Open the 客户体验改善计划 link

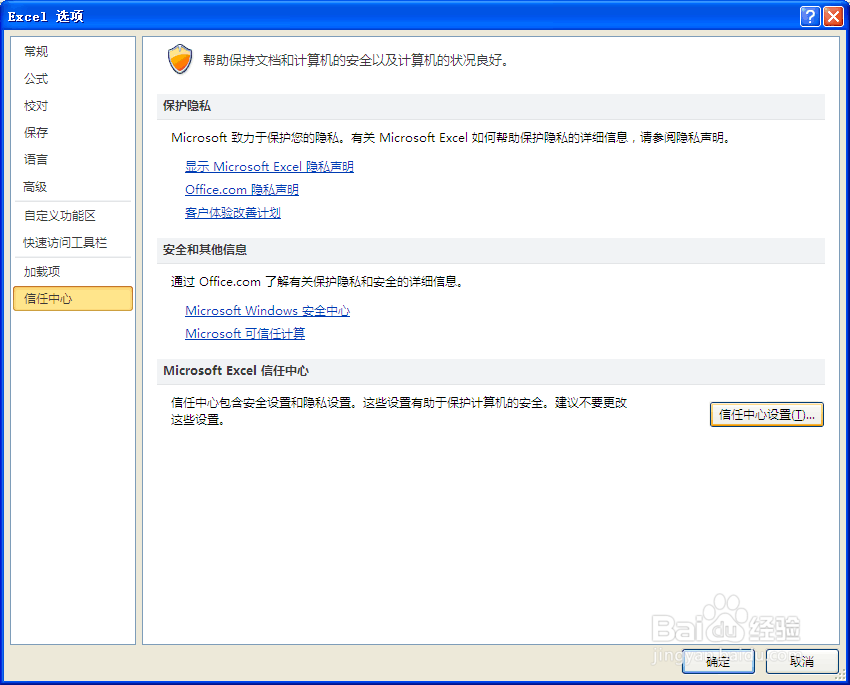point(233,212)
